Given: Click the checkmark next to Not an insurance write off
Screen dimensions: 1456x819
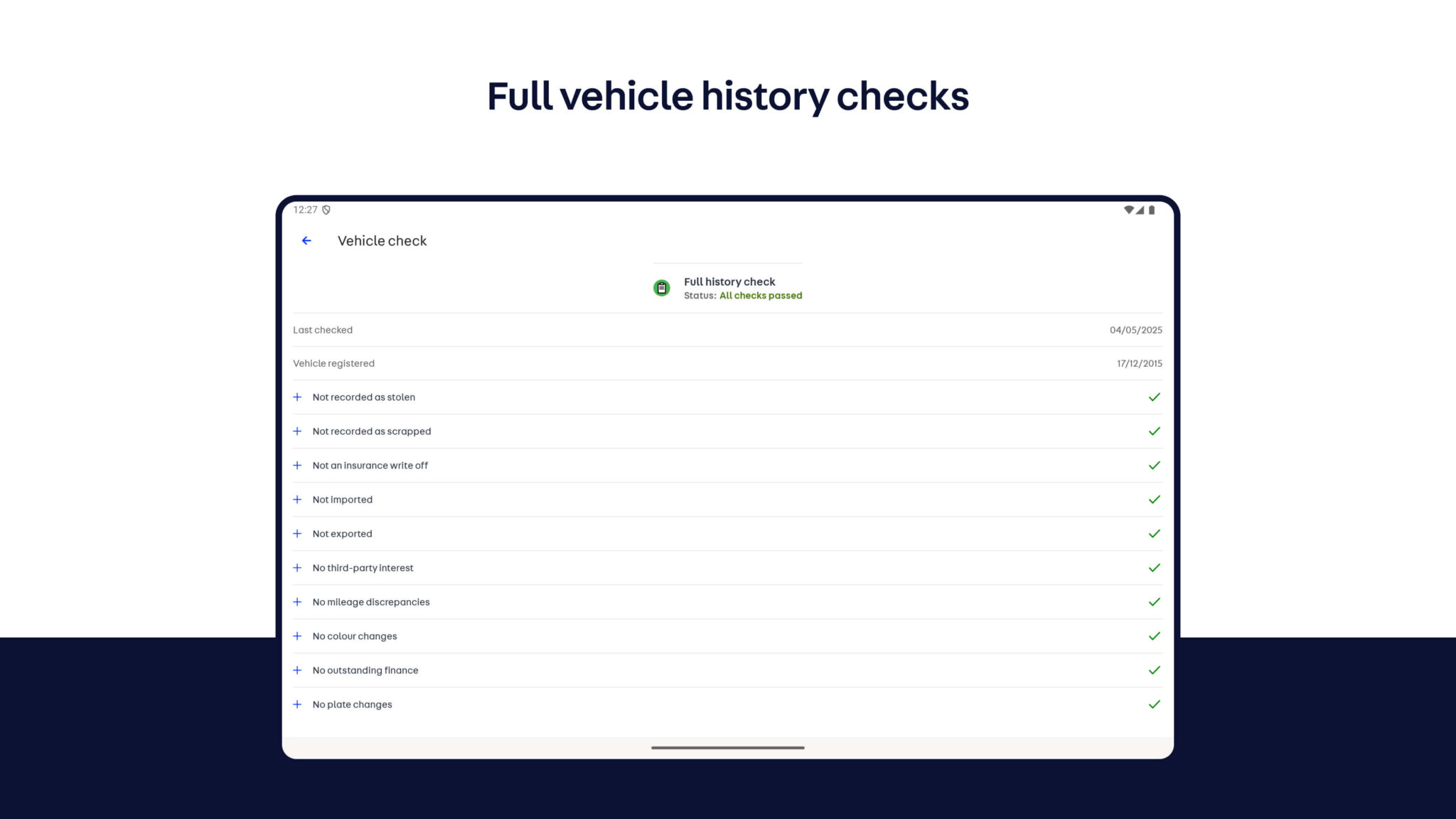Looking at the screenshot, I should (1155, 465).
